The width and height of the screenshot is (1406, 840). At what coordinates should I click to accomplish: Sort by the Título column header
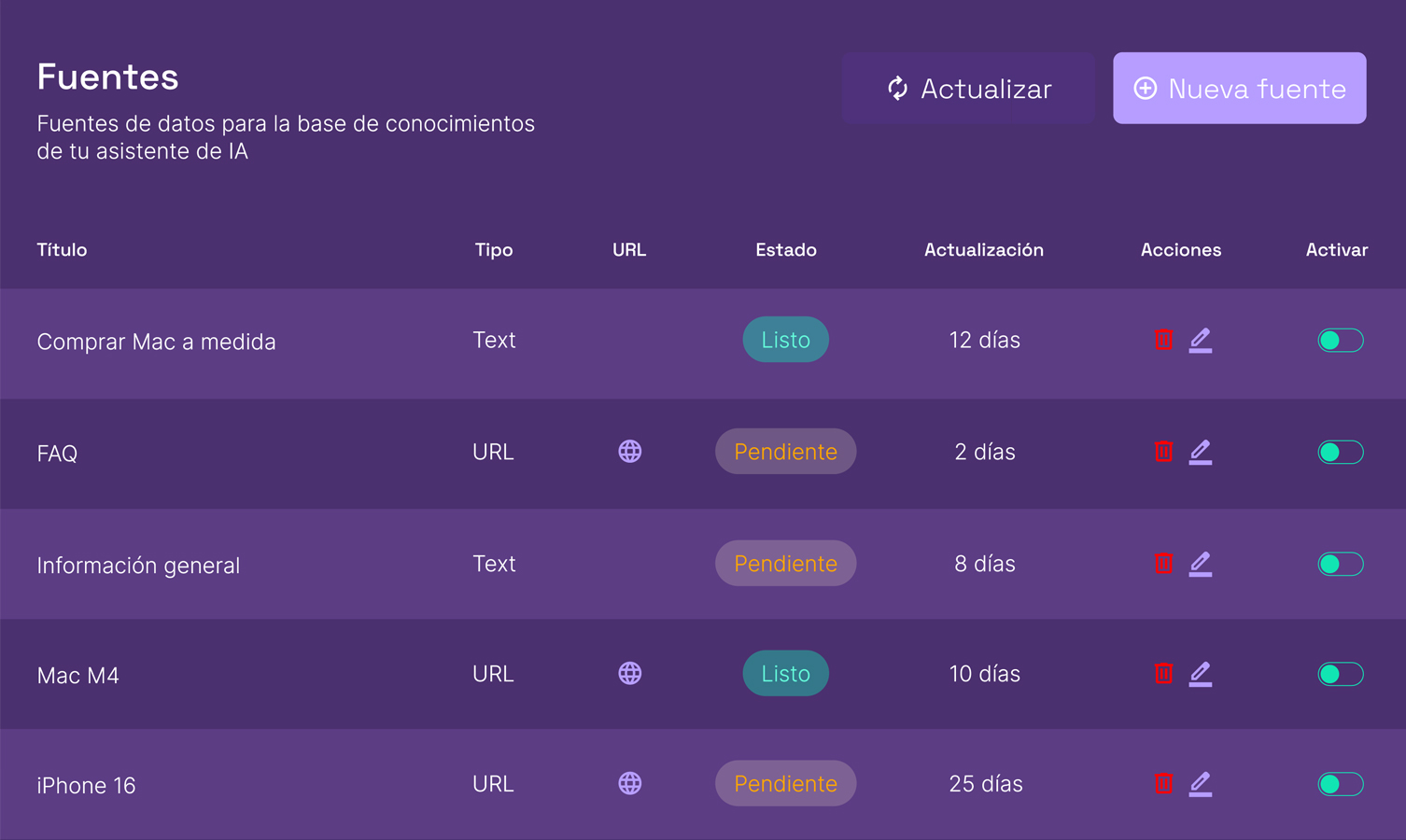pyautogui.click(x=62, y=250)
